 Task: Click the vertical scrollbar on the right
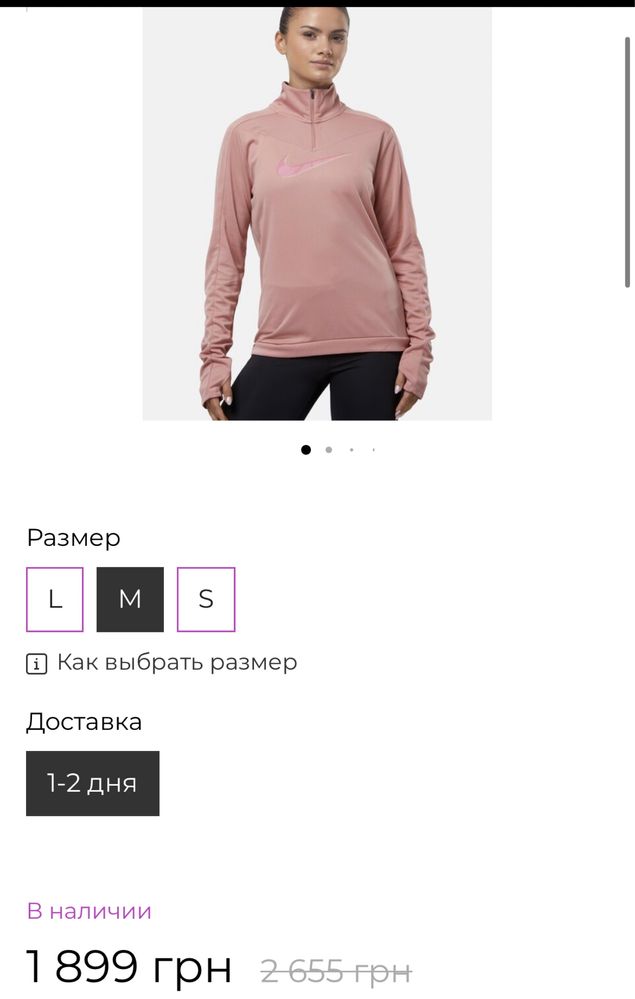627,162
